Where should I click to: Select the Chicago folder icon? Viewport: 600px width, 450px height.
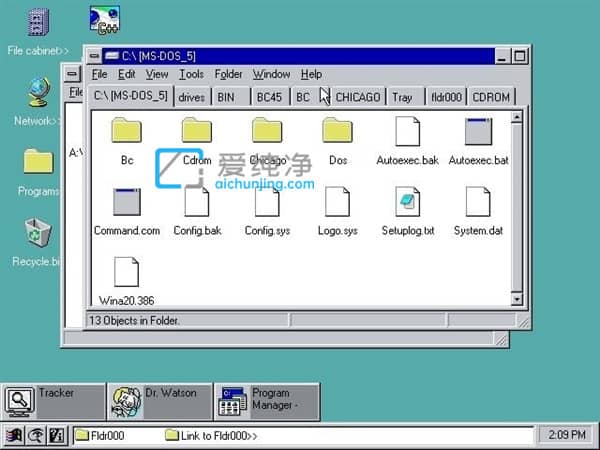[267, 130]
